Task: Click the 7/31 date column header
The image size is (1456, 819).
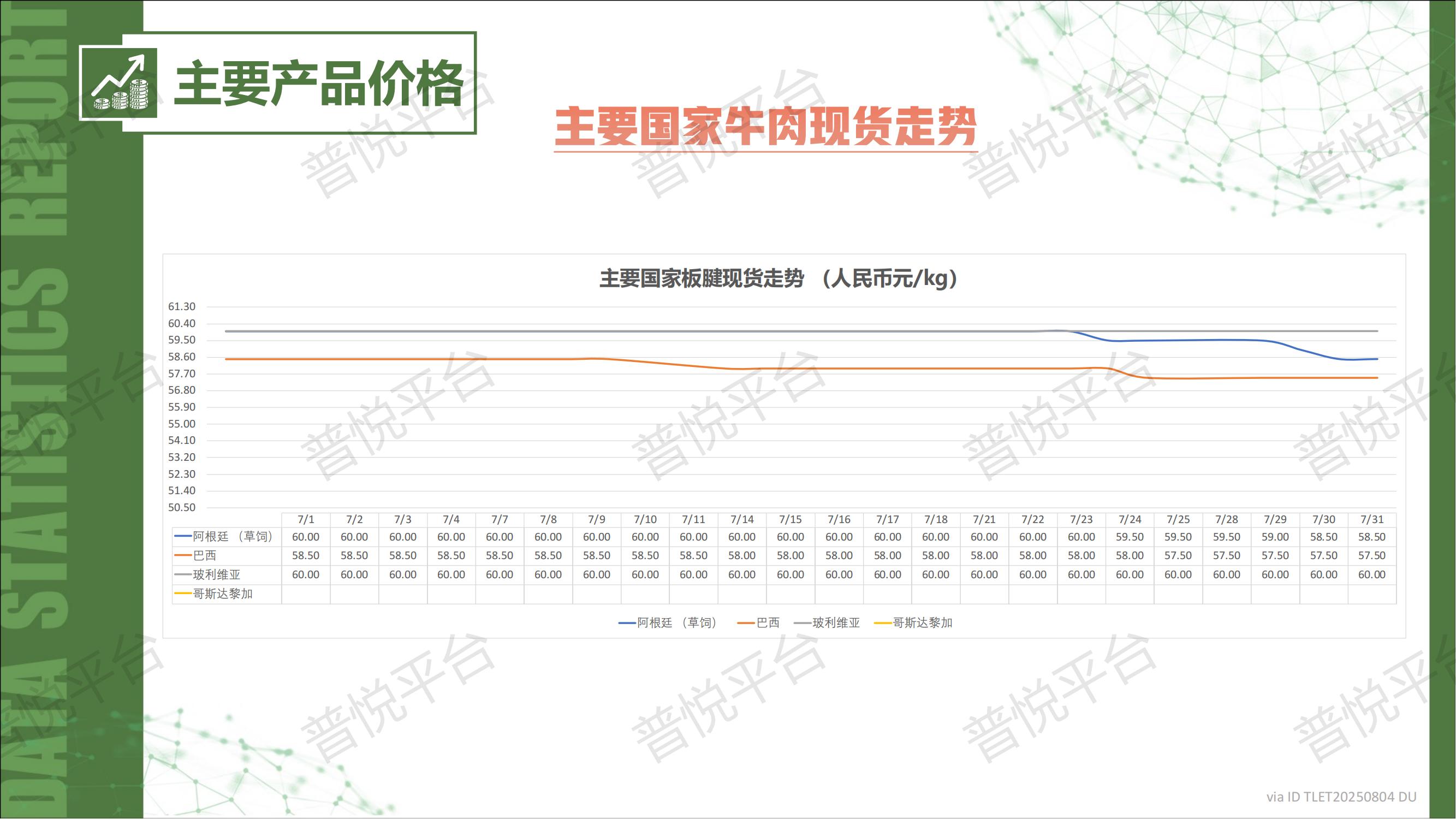Action: (1372, 520)
